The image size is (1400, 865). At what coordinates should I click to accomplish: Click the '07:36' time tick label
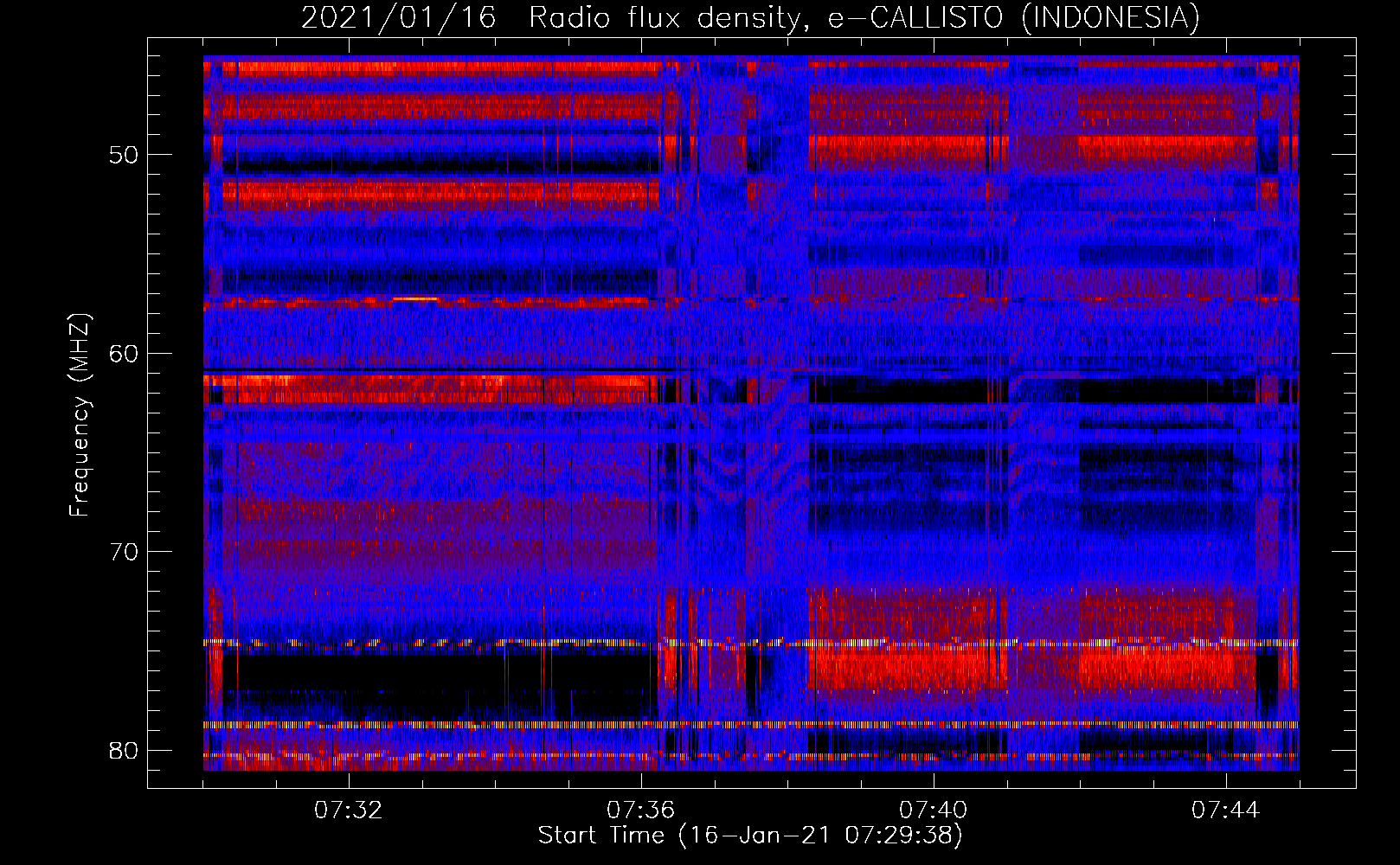pos(641,811)
